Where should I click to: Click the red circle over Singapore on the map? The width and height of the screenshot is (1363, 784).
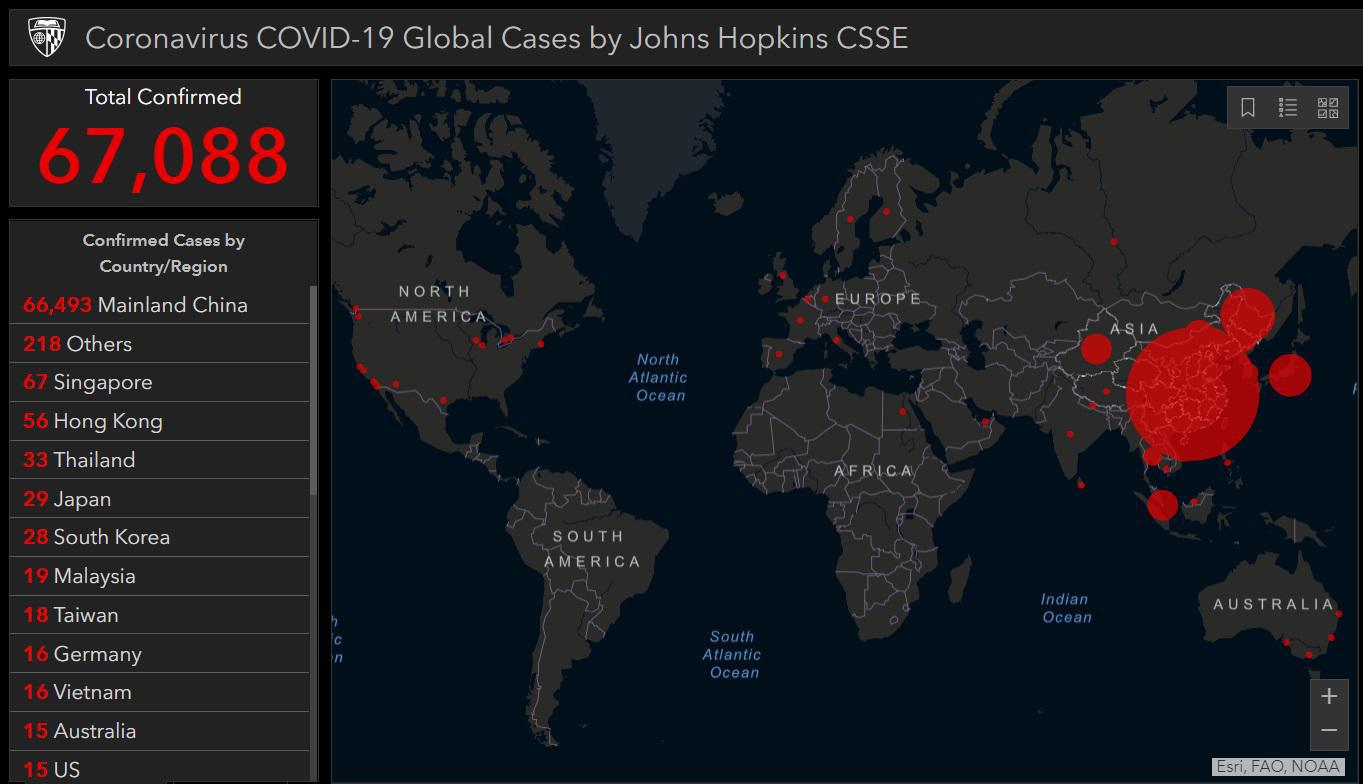(x=1163, y=505)
